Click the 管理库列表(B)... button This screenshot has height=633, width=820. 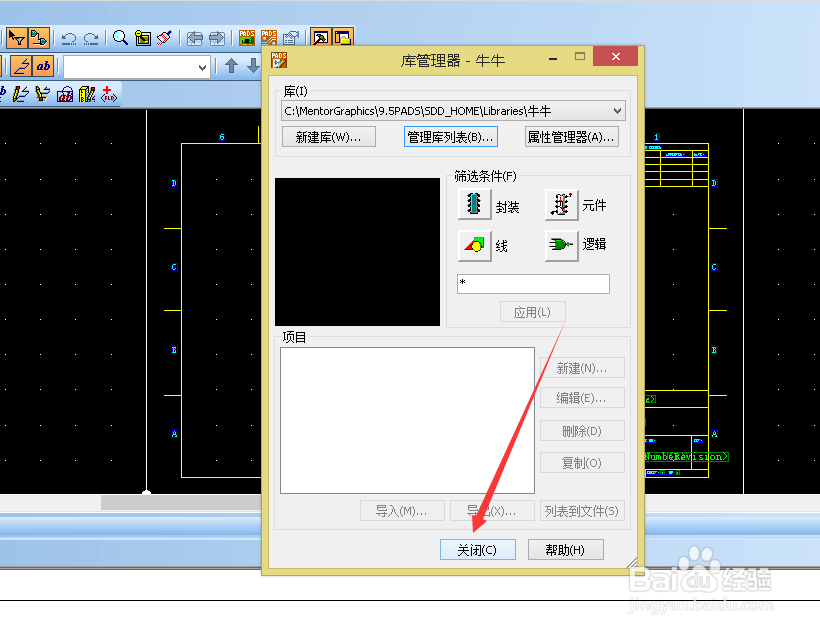tap(450, 137)
